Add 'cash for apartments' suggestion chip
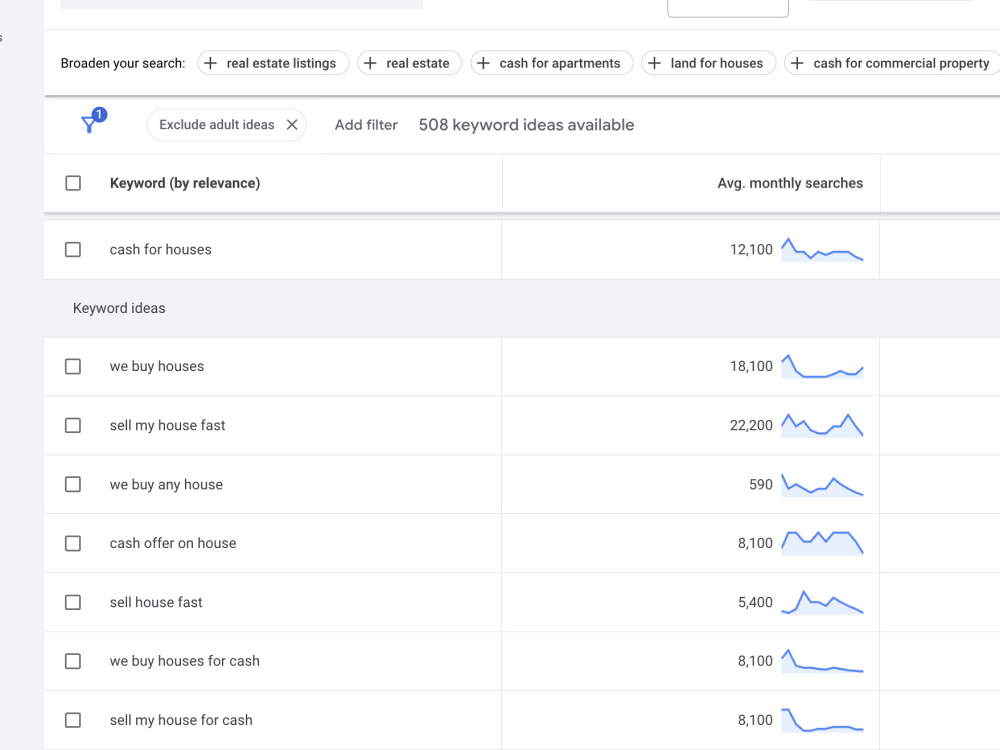The height and width of the screenshot is (750, 1000). pyautogui.click(x=552, y=63)
